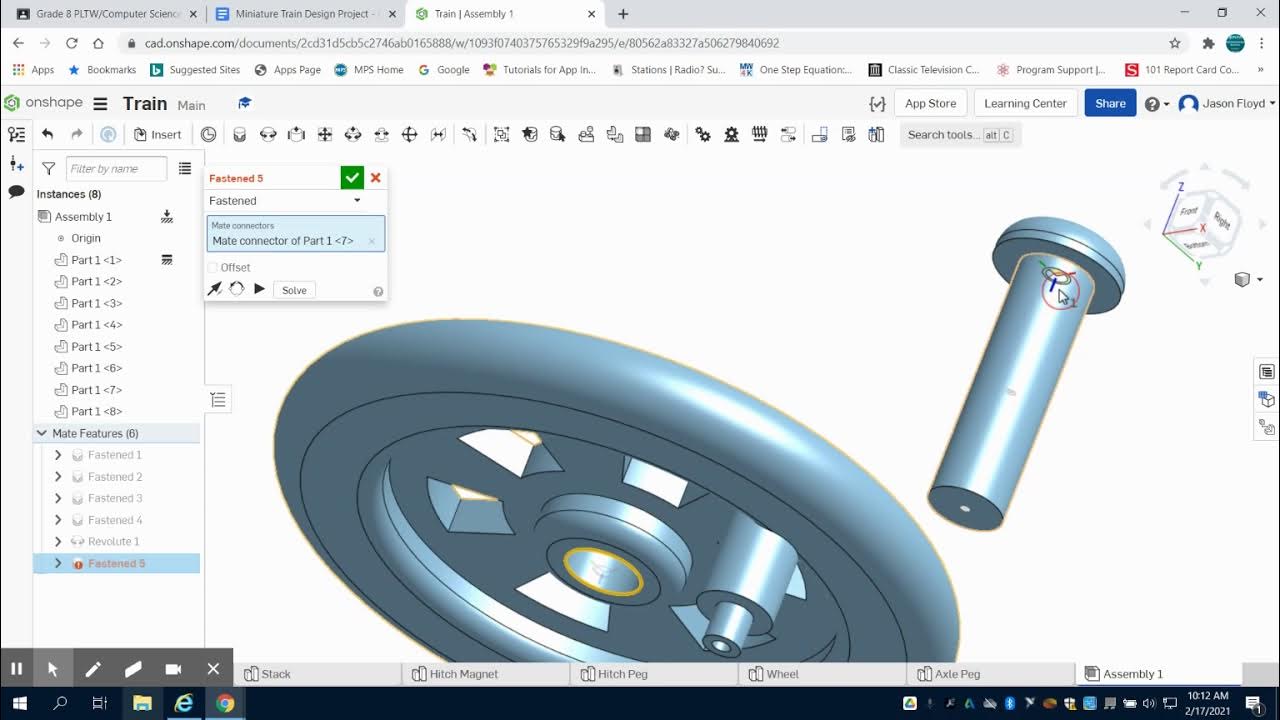Click the filter funnel icon

pos(48,169)
